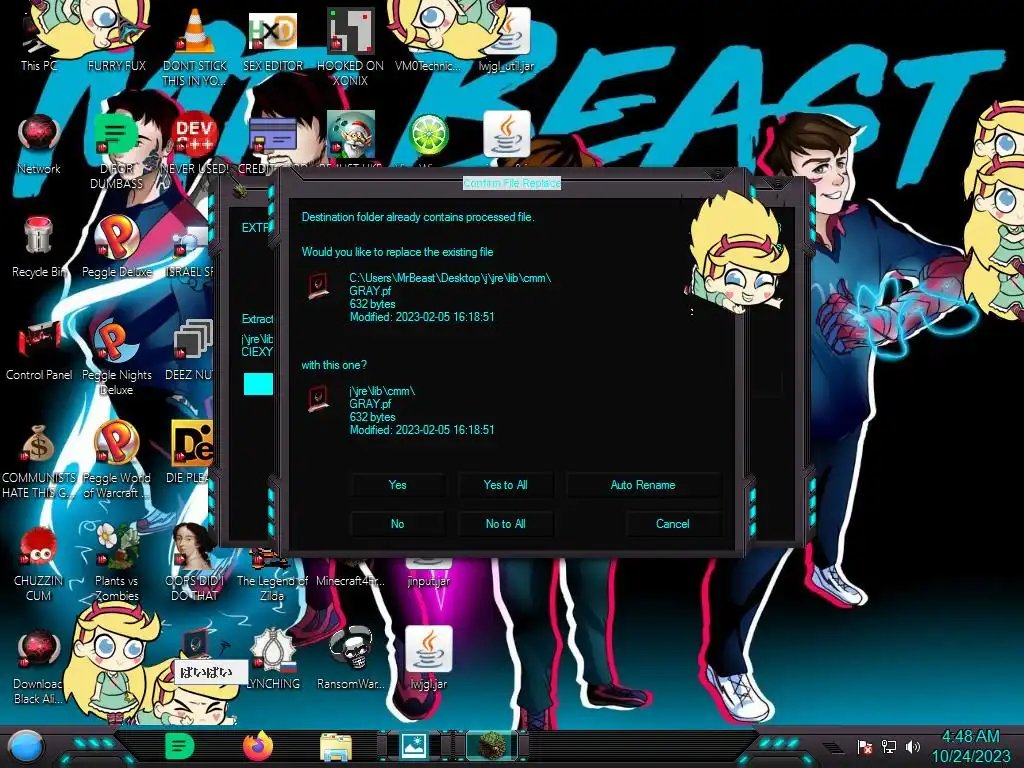
Task: Open Network desktop icon
Action: pos(39,144)
